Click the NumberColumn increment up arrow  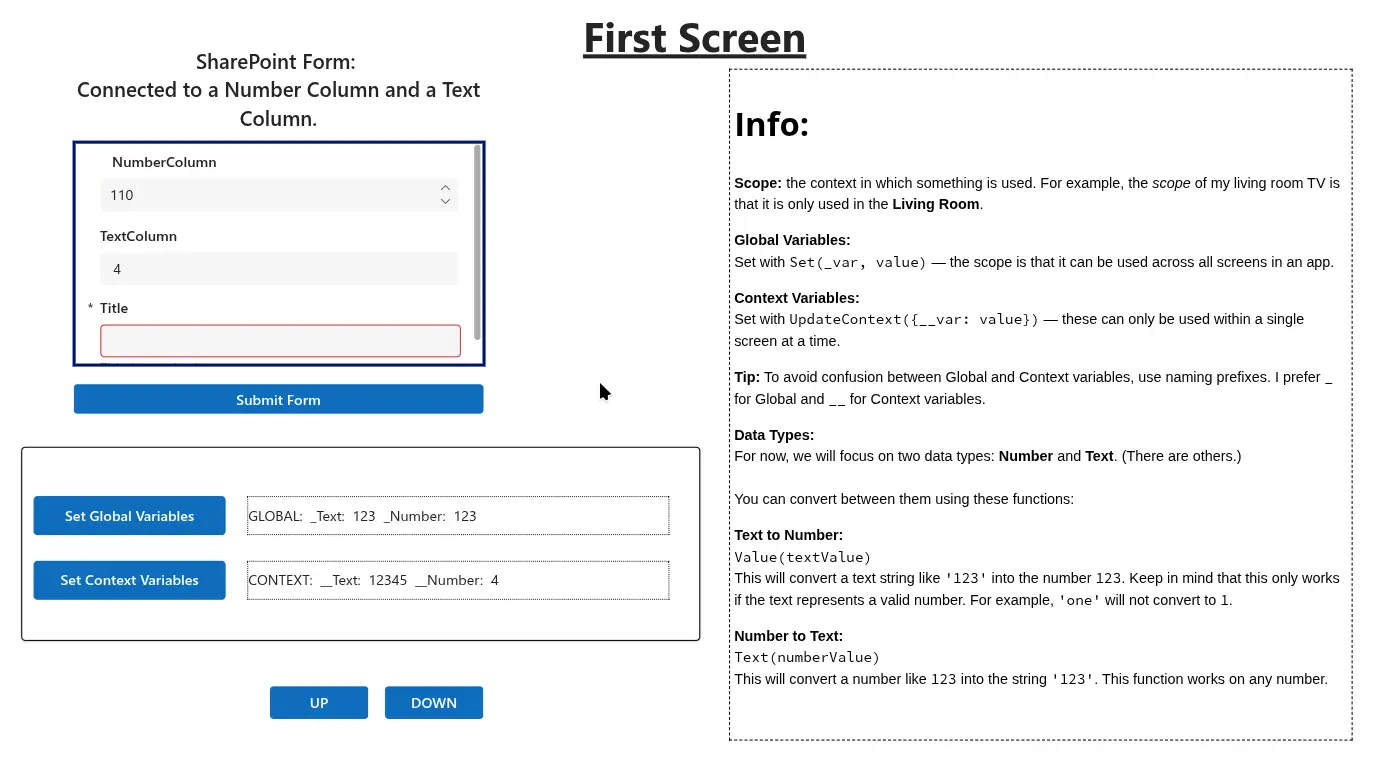pos(445,188)
